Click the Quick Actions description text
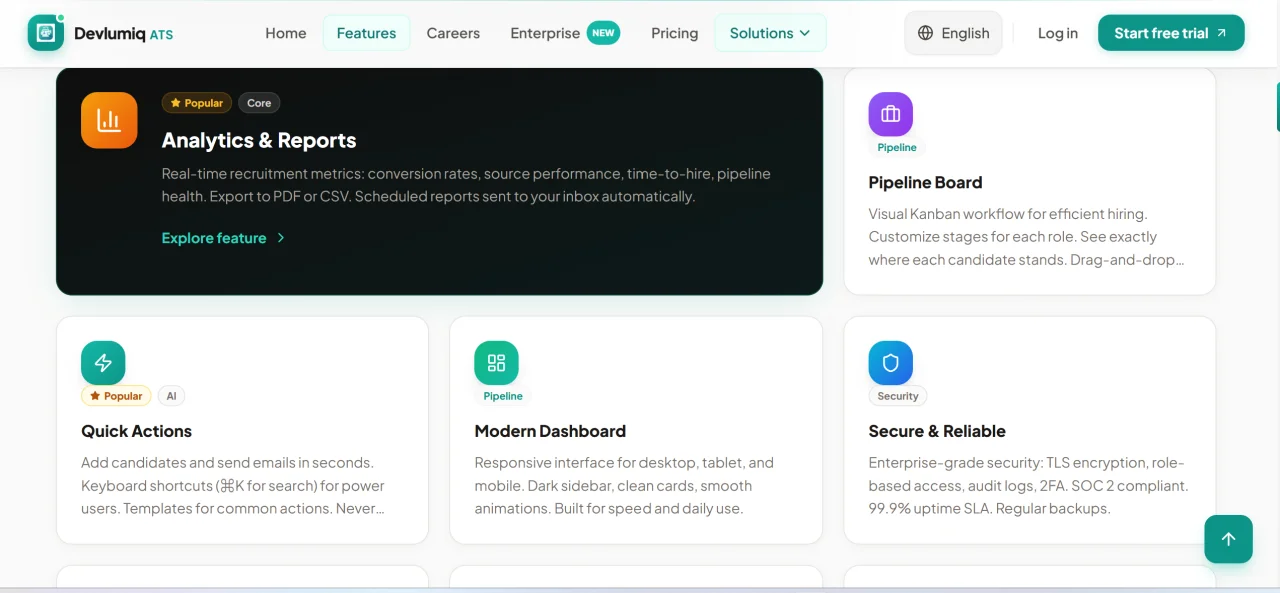This screenshot has height=593, width=1280. click(233, 486)
